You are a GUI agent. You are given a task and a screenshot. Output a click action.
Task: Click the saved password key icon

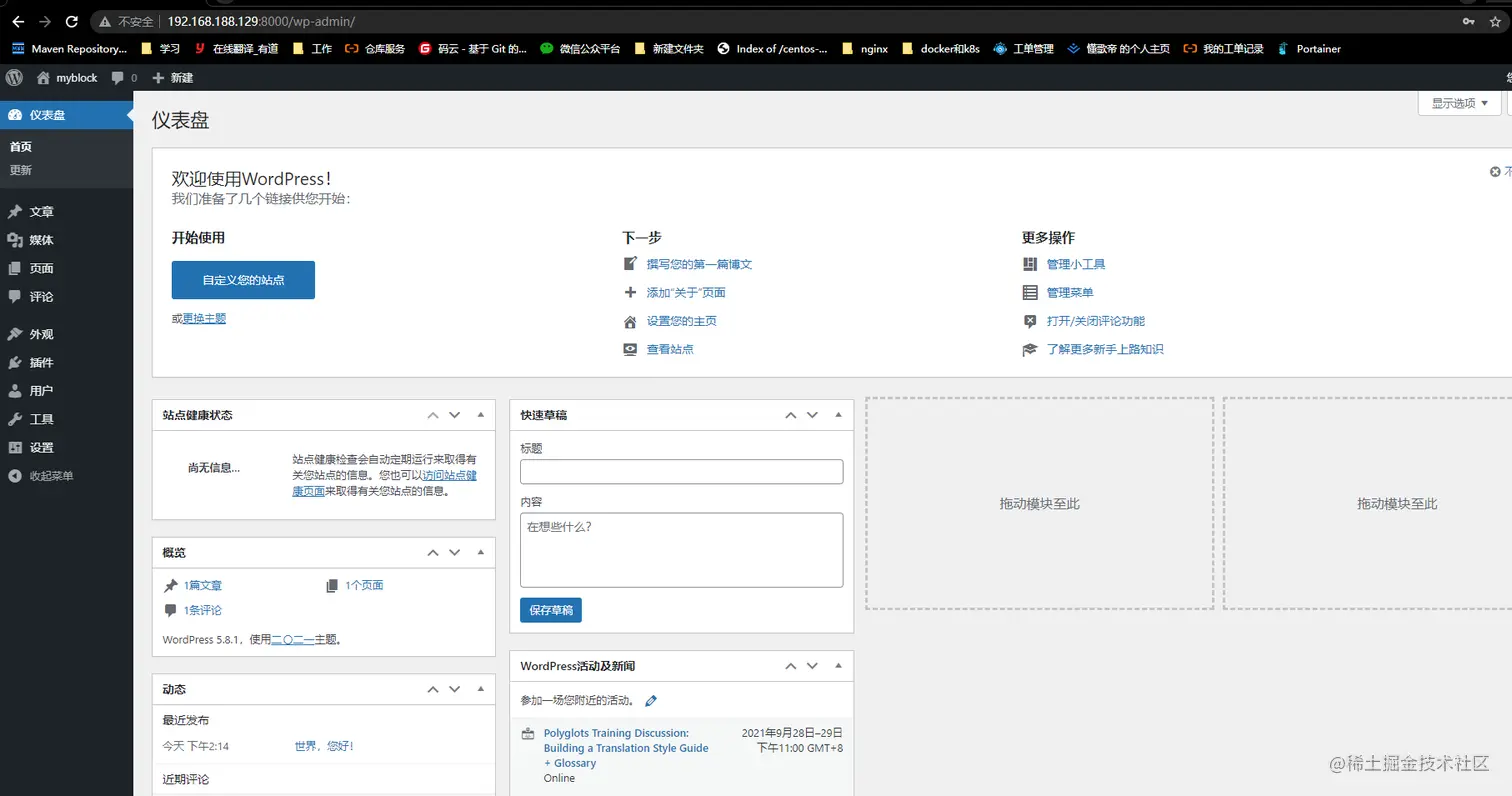coord(1468,21)
